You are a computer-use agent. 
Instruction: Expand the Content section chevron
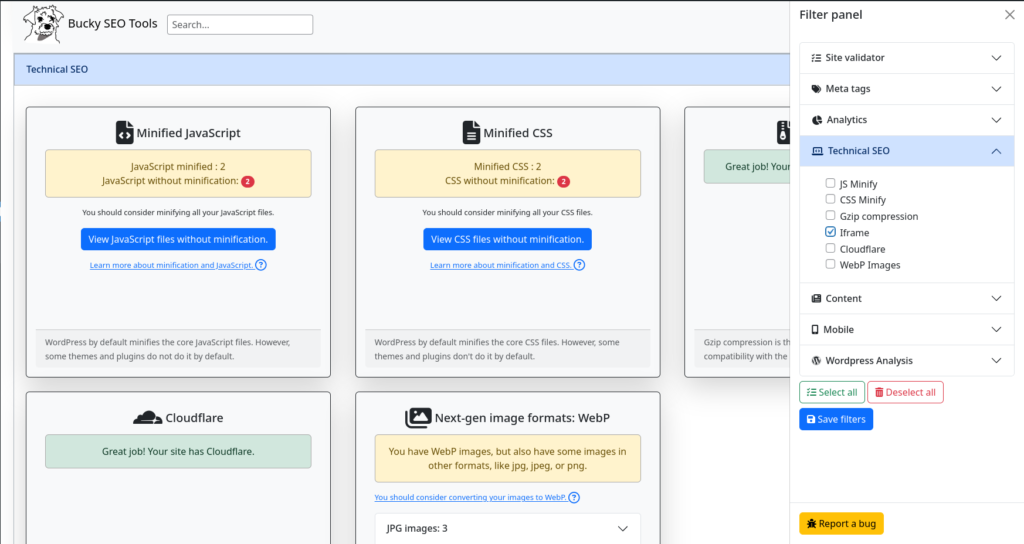tap(996, 298)
